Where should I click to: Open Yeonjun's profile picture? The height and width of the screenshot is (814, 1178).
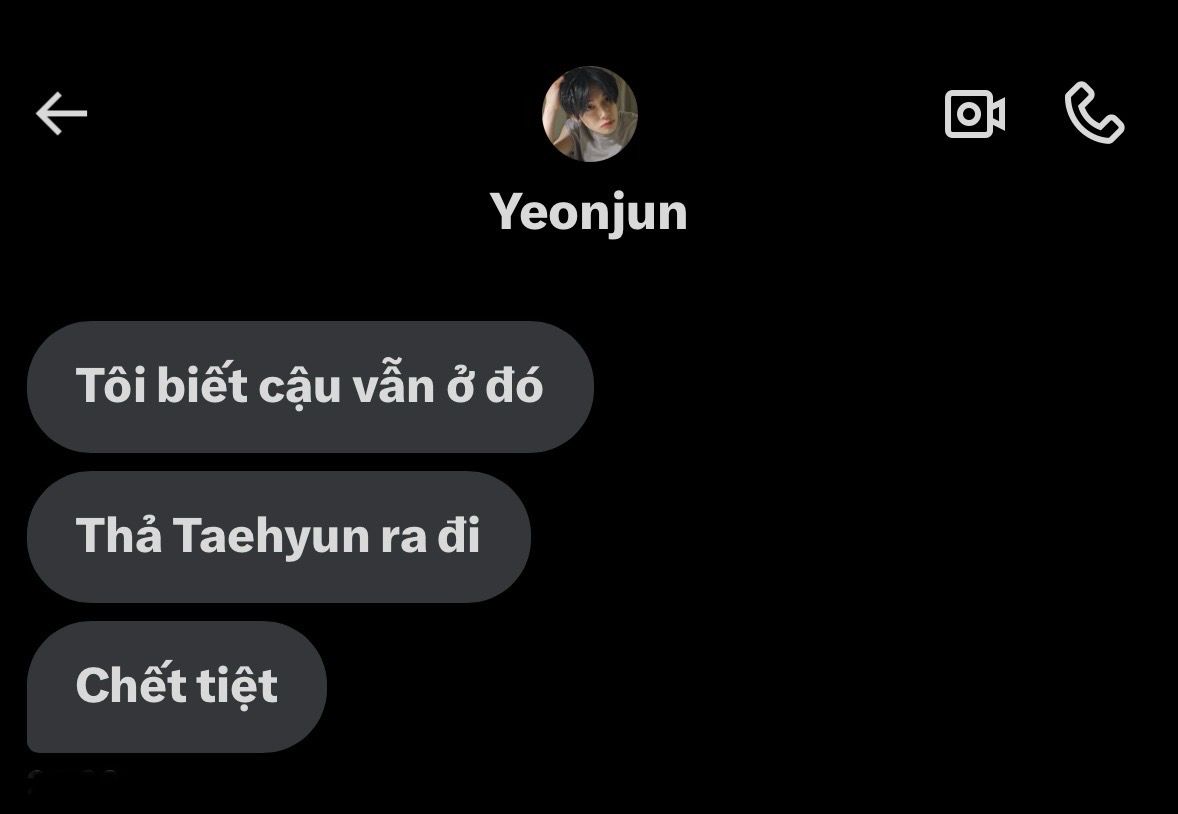[x=590, y=114]
